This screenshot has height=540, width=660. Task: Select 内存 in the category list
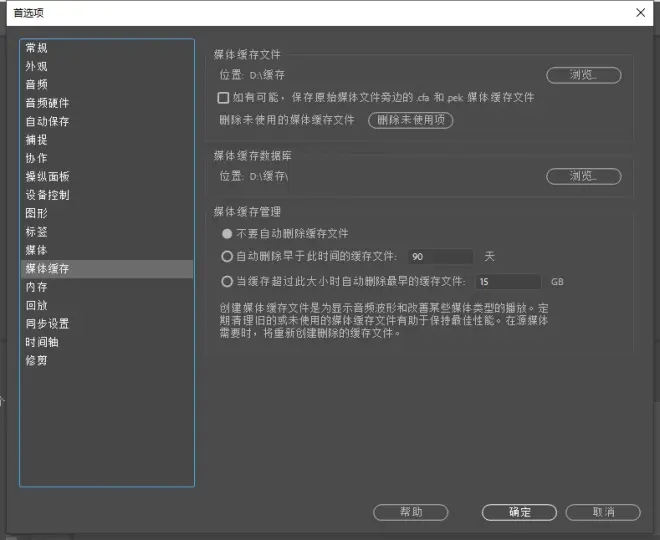point(107,287)
